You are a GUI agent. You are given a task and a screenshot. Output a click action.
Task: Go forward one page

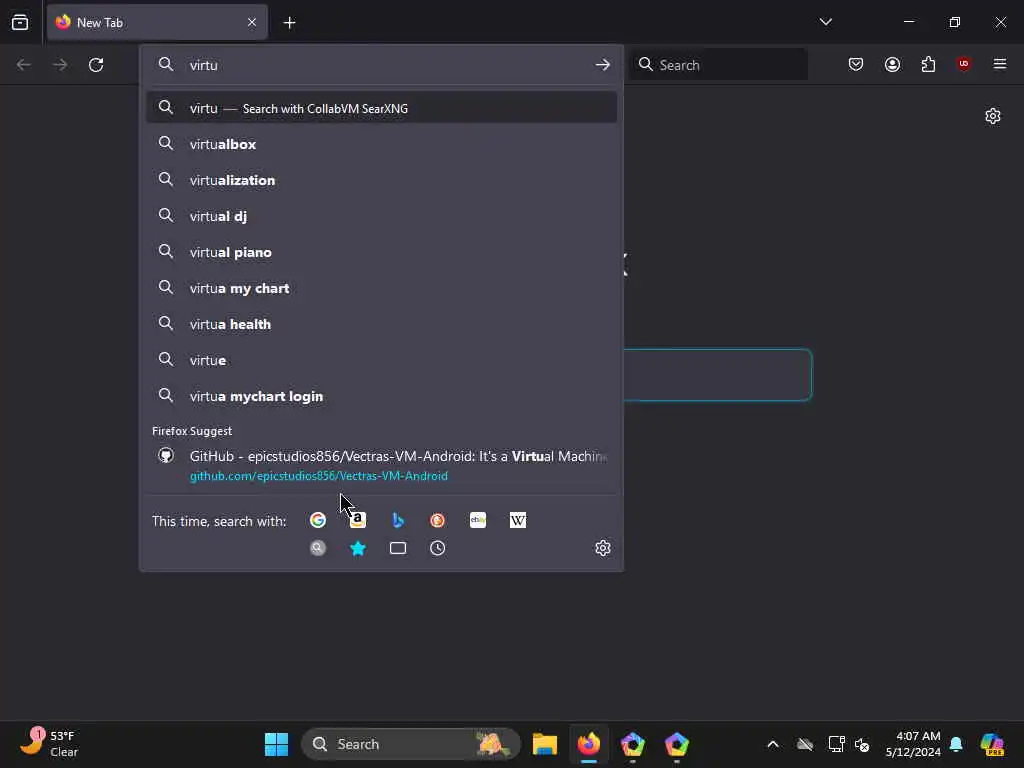pyautogui.click(x=60, y=65)
